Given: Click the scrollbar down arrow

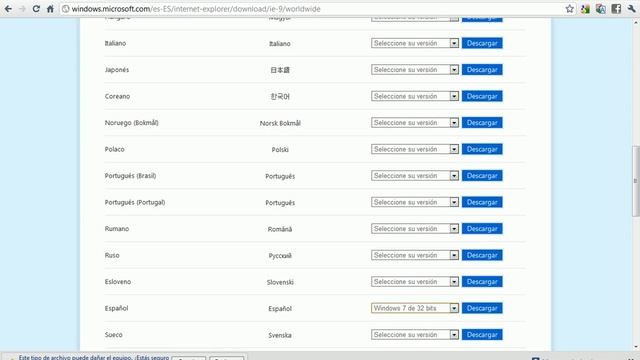Looking at the screenshot, I should coord(636,347).
